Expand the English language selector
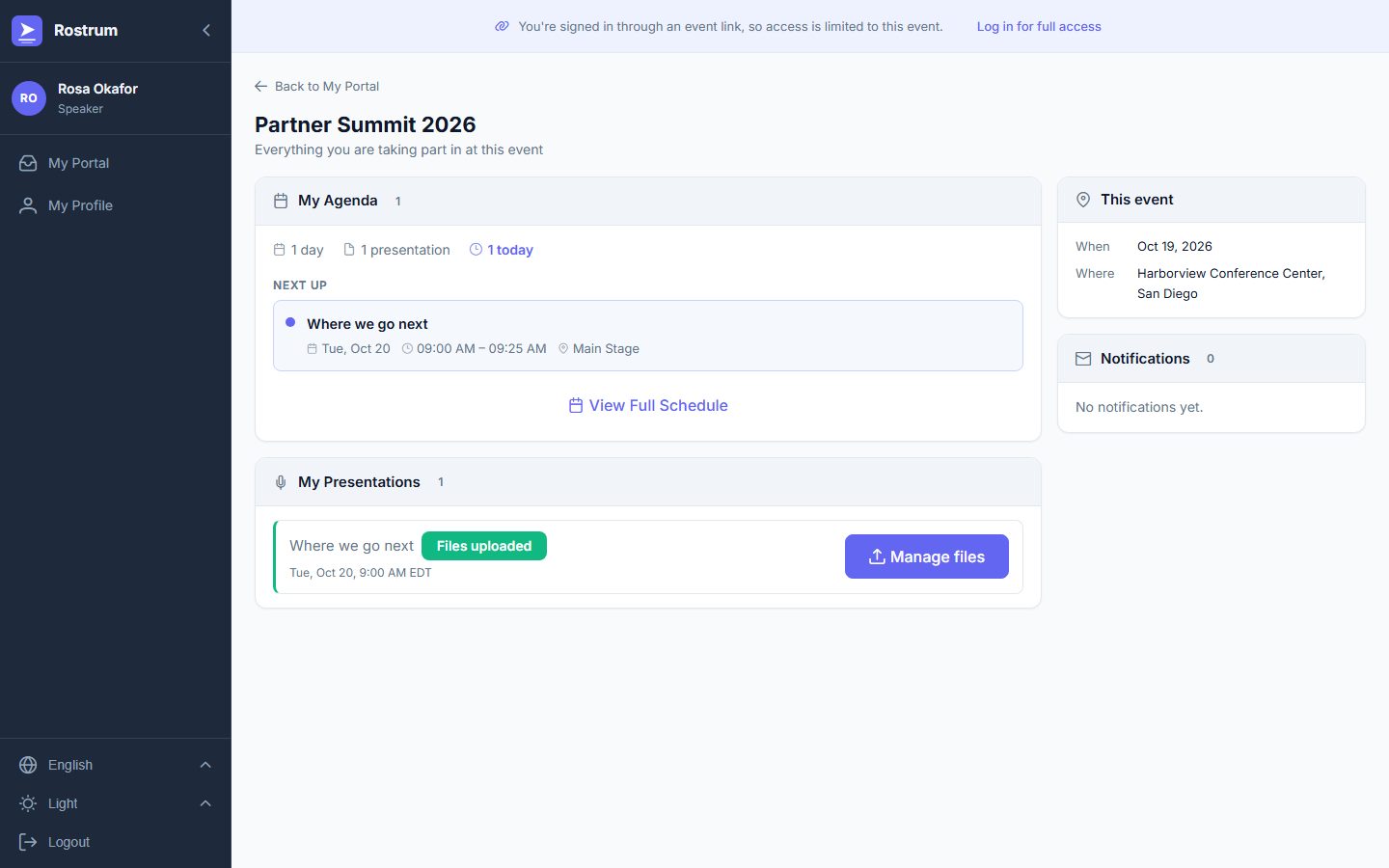This screenshot has width=1389, height=868. [116, 765]
